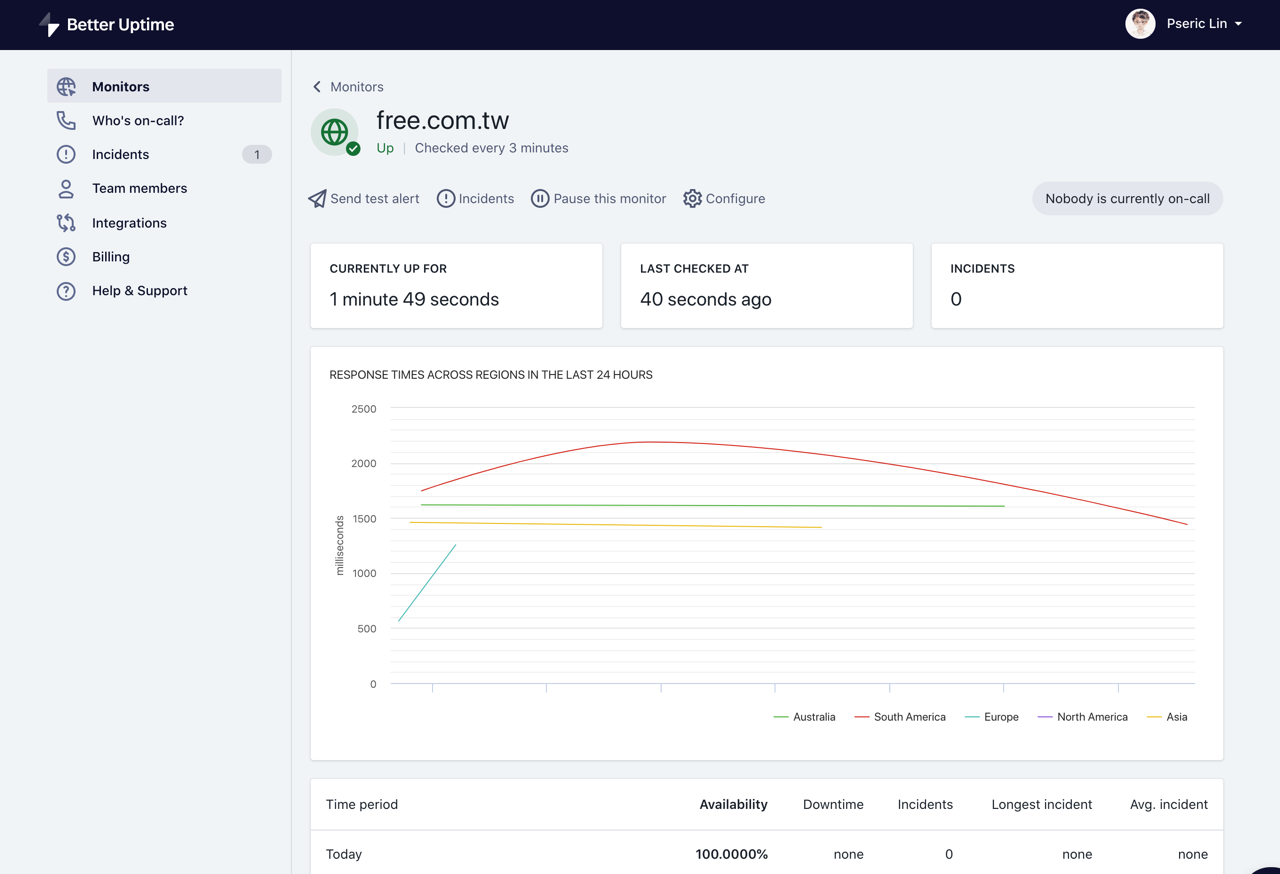Click Checked every 3 minutes text
1280x874 pixels.
click(x=491, y=148)
